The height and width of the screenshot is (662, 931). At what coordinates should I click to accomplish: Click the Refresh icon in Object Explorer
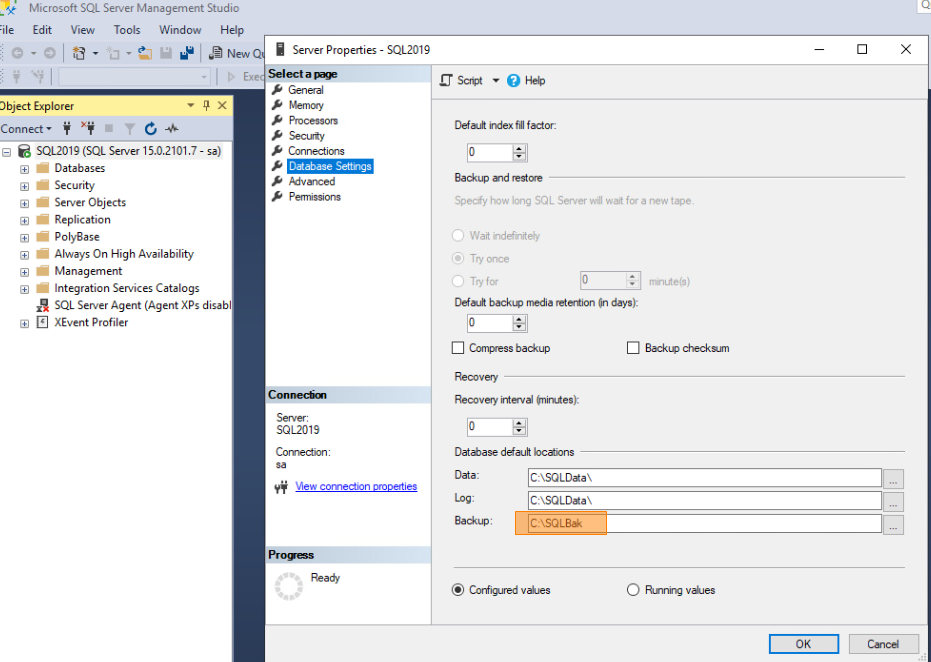tap(150, 128)
